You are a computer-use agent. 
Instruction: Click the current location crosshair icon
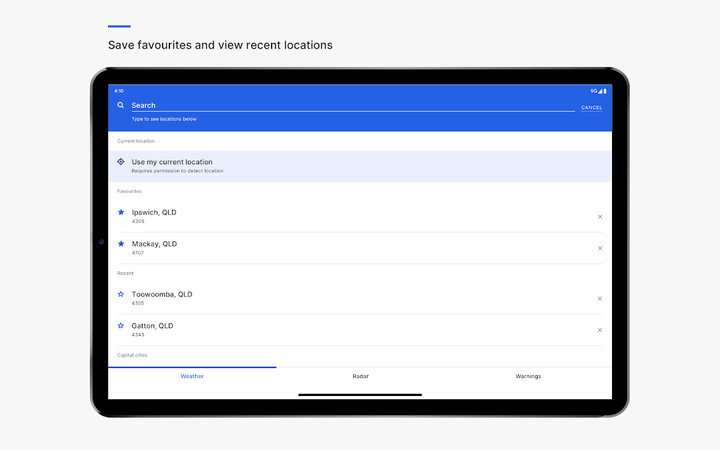pyautogui.click(x=121, y=161)
